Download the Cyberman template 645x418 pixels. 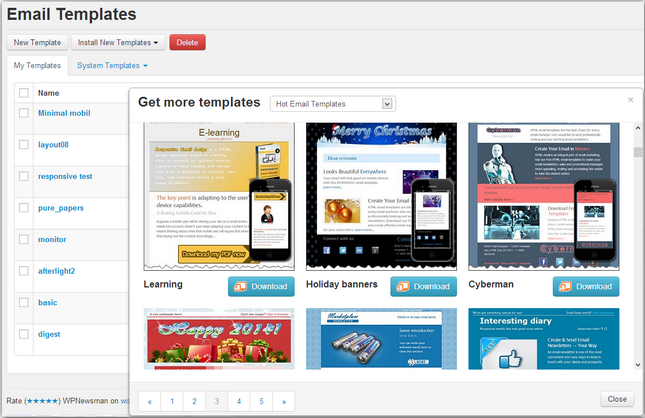pyautogui.click(x=585, y=286)
